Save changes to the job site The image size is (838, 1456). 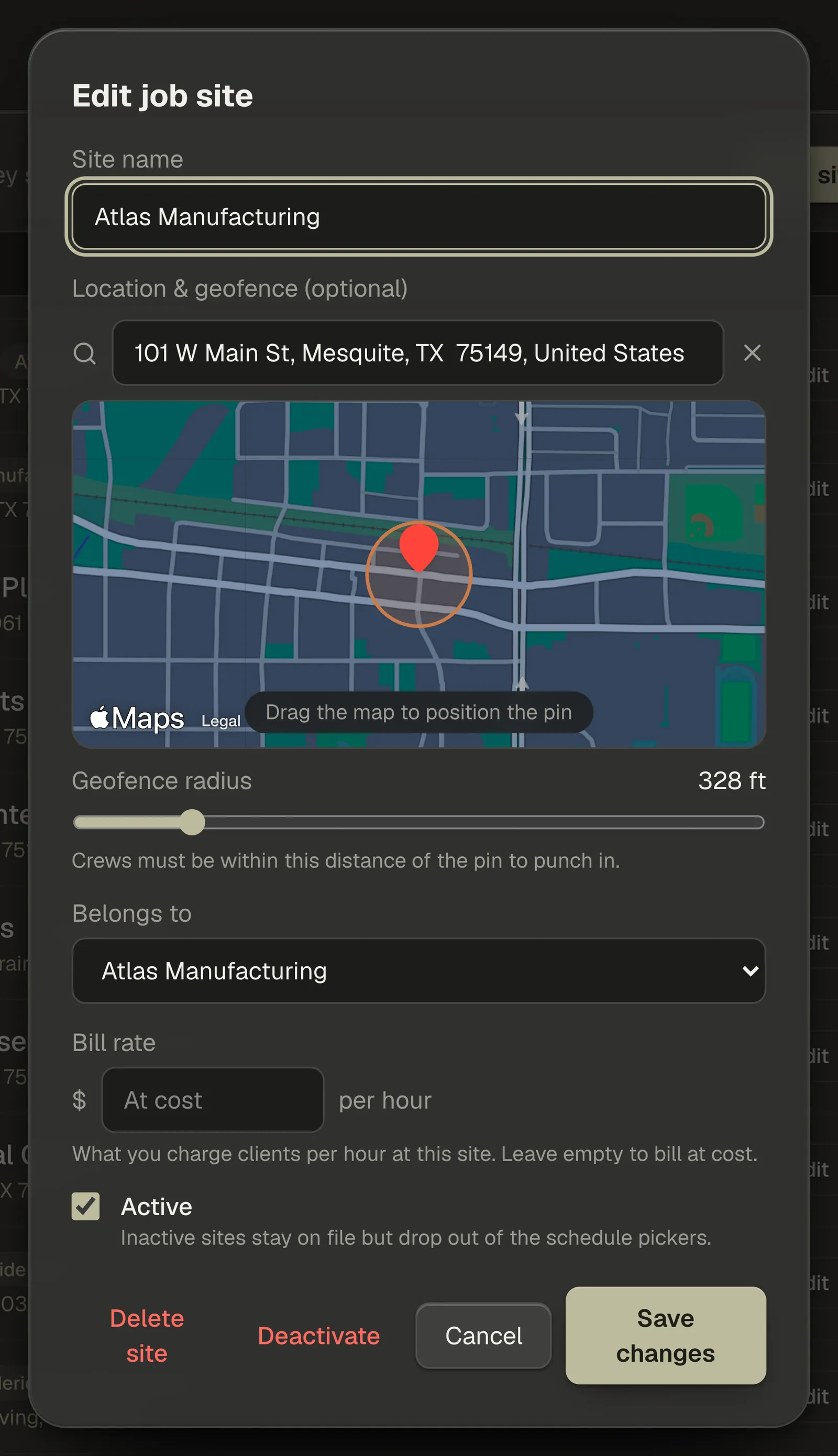click(x=666, y=1336)
